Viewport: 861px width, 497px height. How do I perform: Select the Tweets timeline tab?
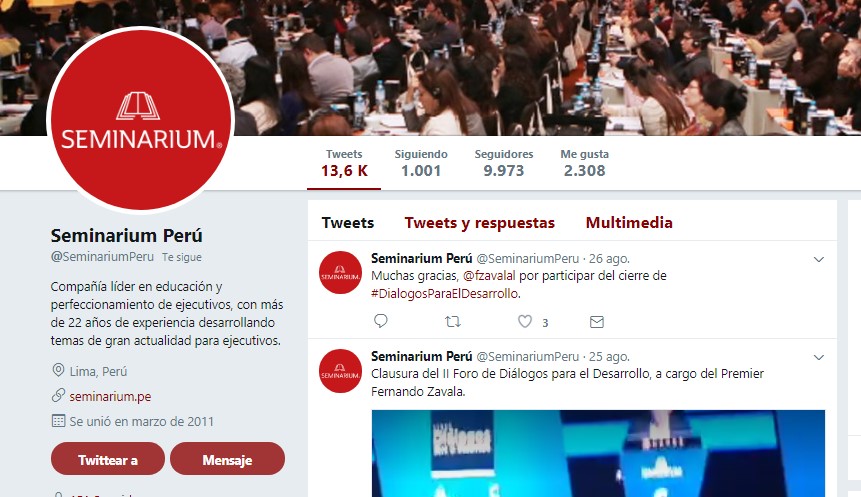(348, 222)
